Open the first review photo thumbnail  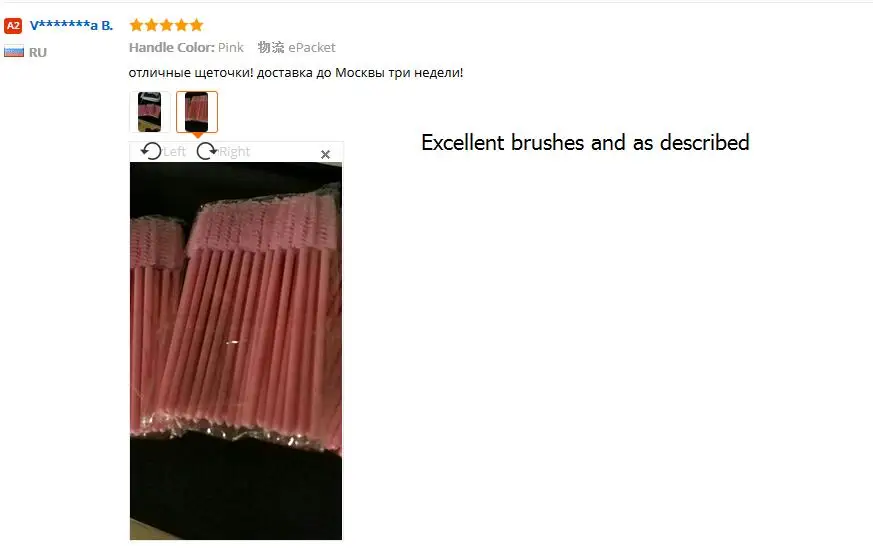pyautogui.click(x=149, y=112)
